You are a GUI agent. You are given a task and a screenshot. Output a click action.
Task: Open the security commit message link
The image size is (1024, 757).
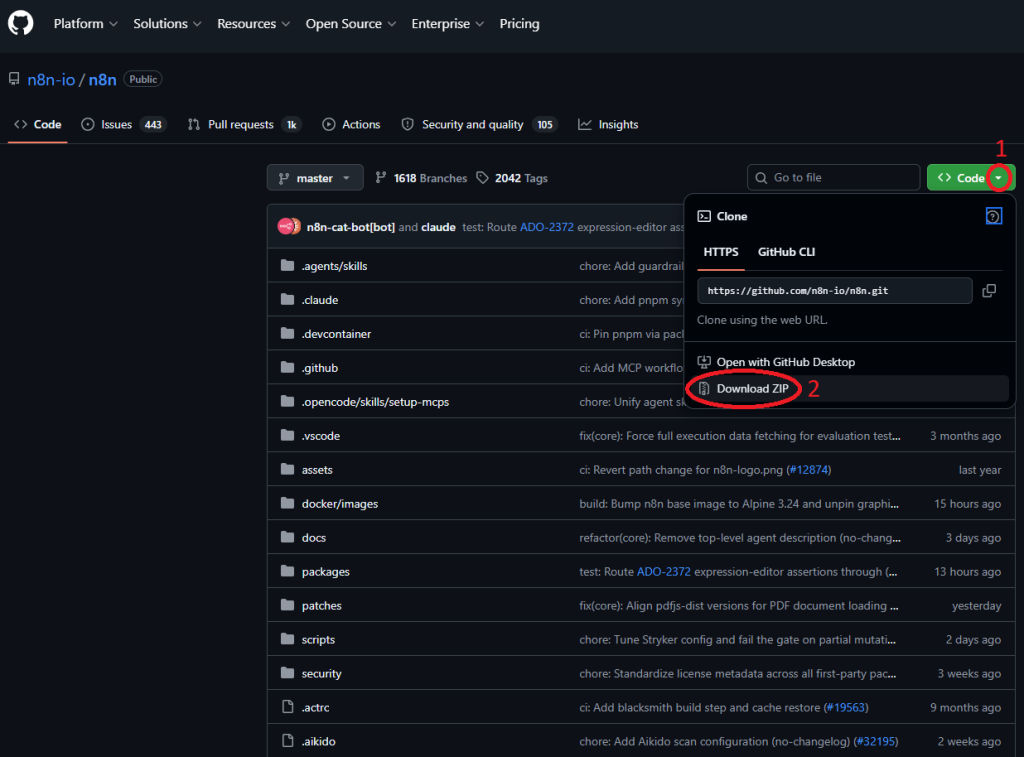[x=737, y=673]
